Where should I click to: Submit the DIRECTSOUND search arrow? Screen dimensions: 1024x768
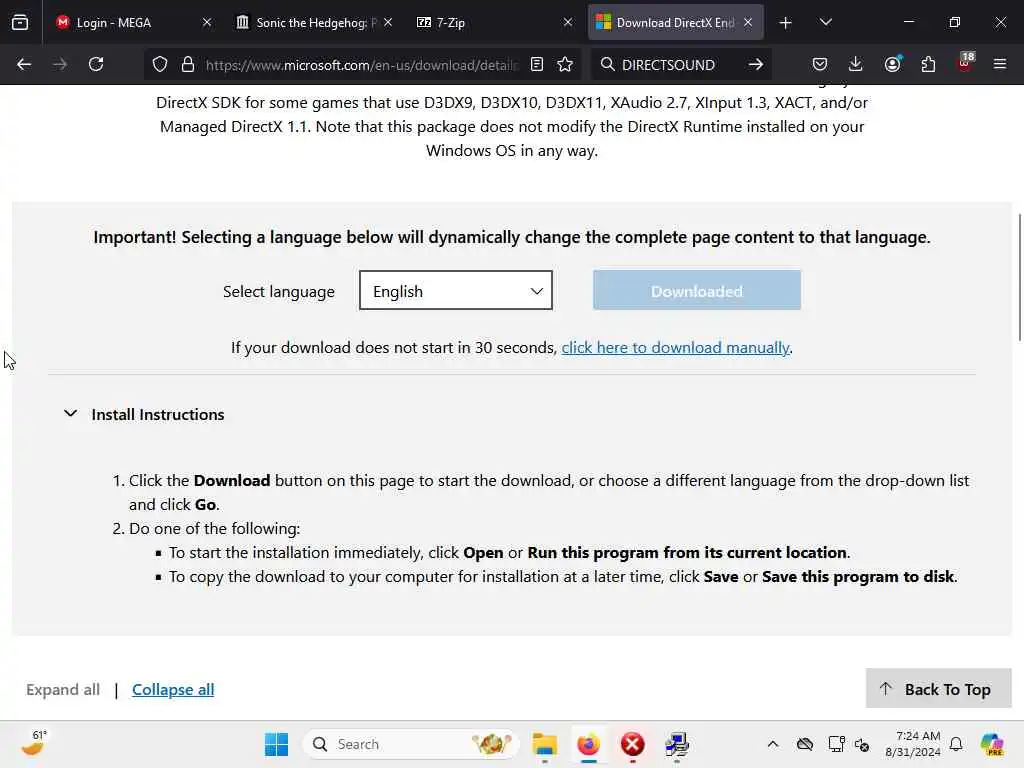(x=756, y=64)
